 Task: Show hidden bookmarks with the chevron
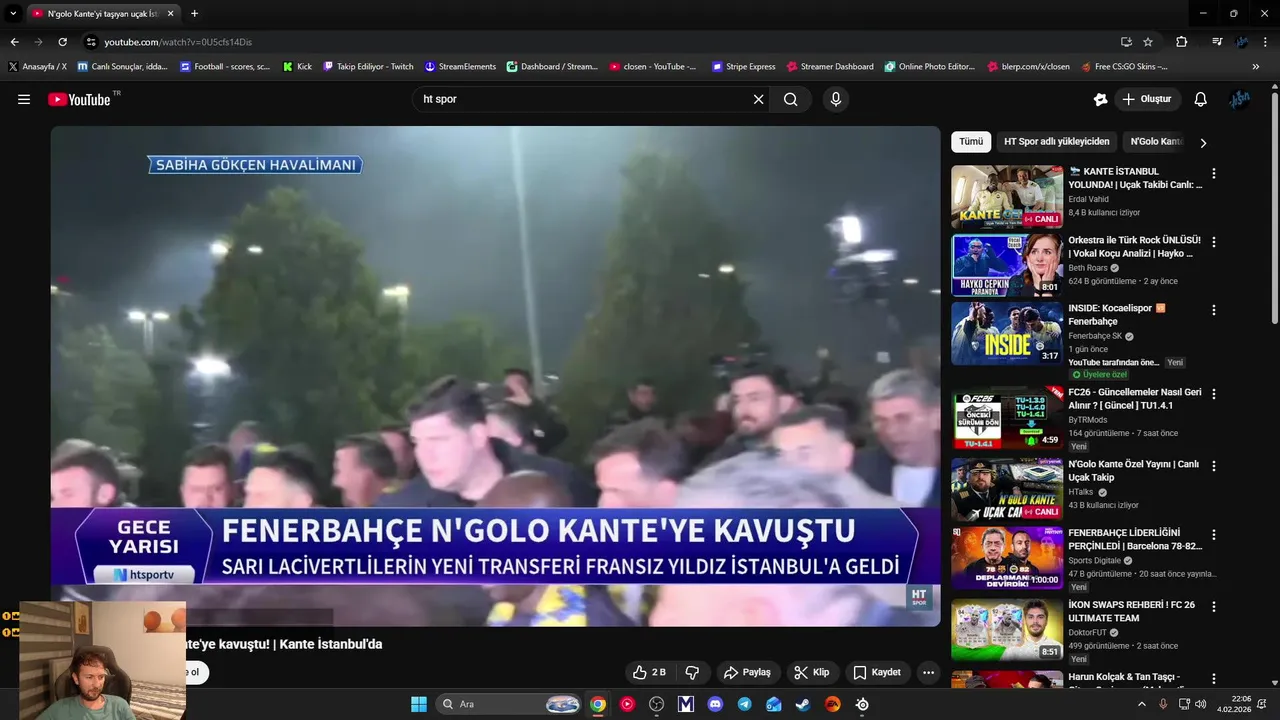[x=1256, y=67]
